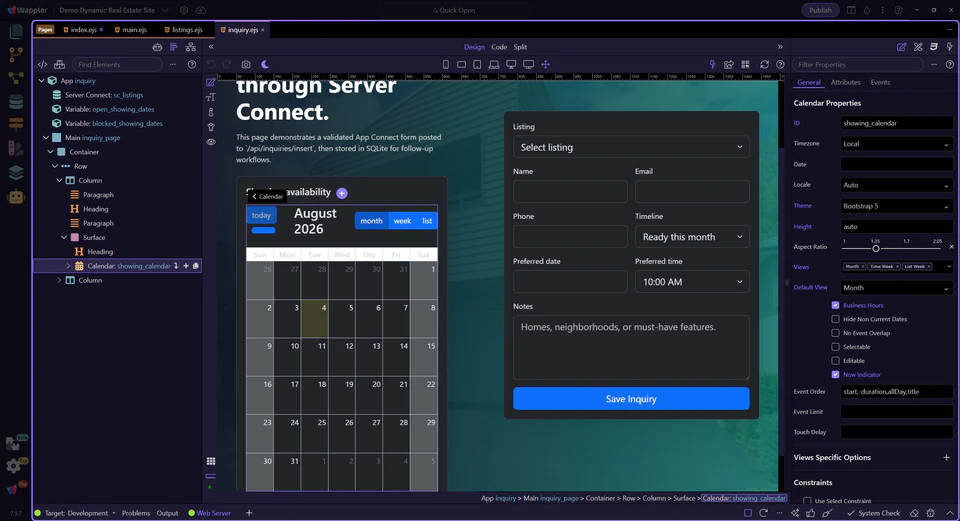Enable the Use Select Constraint checkbox
Image resolution: width=960 pixels, height=521 pixels.
click(807, 501)
